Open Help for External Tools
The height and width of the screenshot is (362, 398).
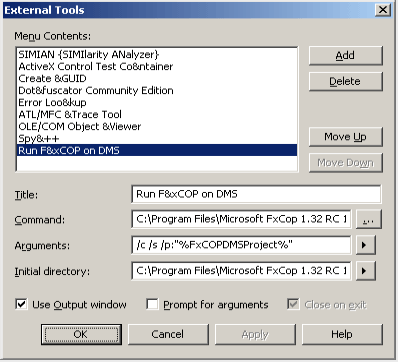tap(342, 334)
